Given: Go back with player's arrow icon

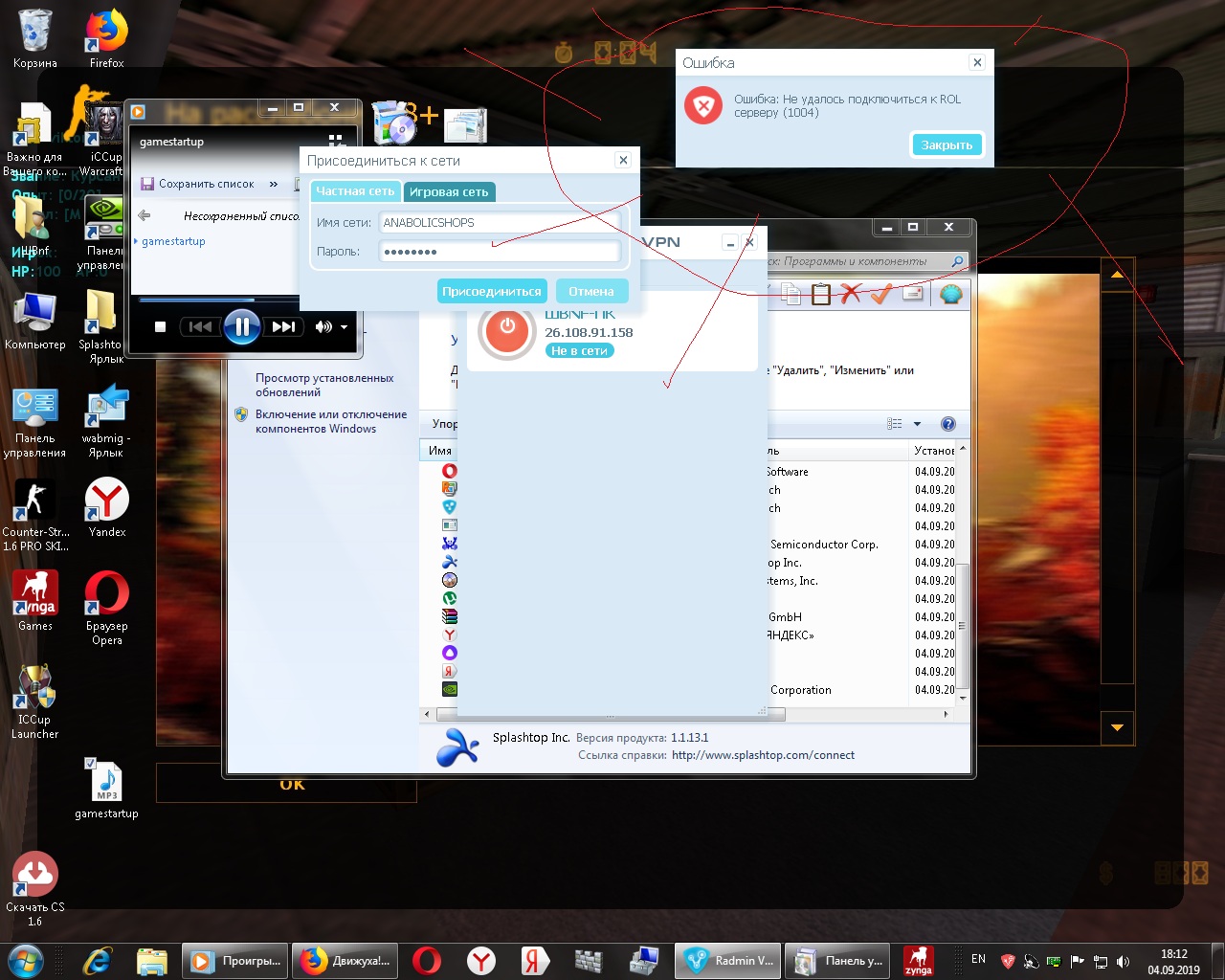Looking at the screenshot, I should 145,215.
